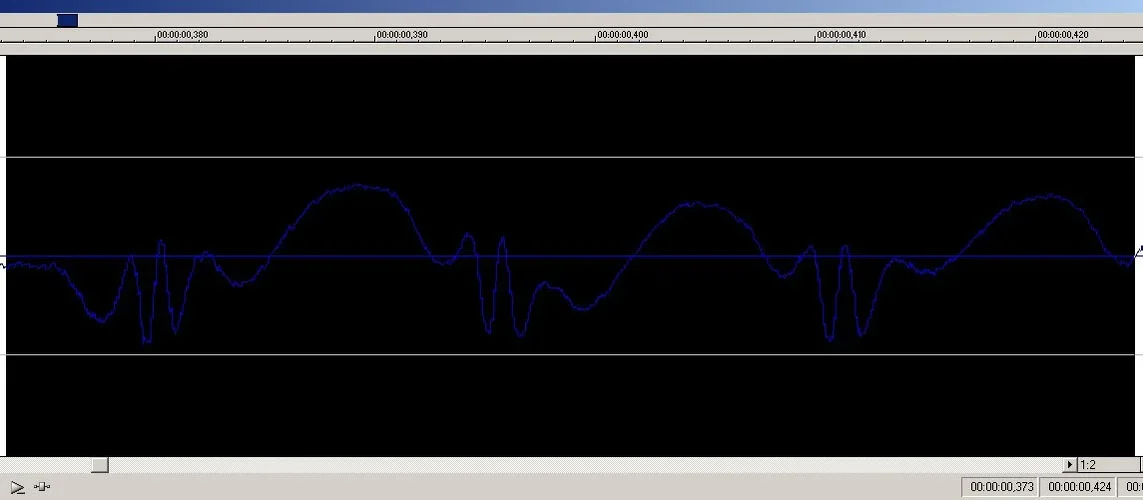Click the blue position block in overview bar
The width and height of the screenshot is (1143, 500).
click(x=67, y=20)
